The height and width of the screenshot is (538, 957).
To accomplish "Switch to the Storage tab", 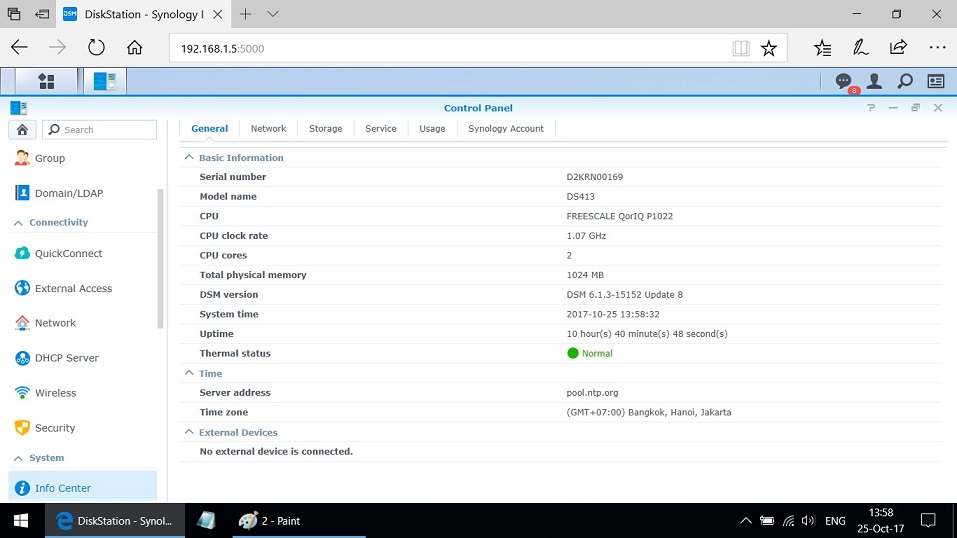I will coord(325,128).
